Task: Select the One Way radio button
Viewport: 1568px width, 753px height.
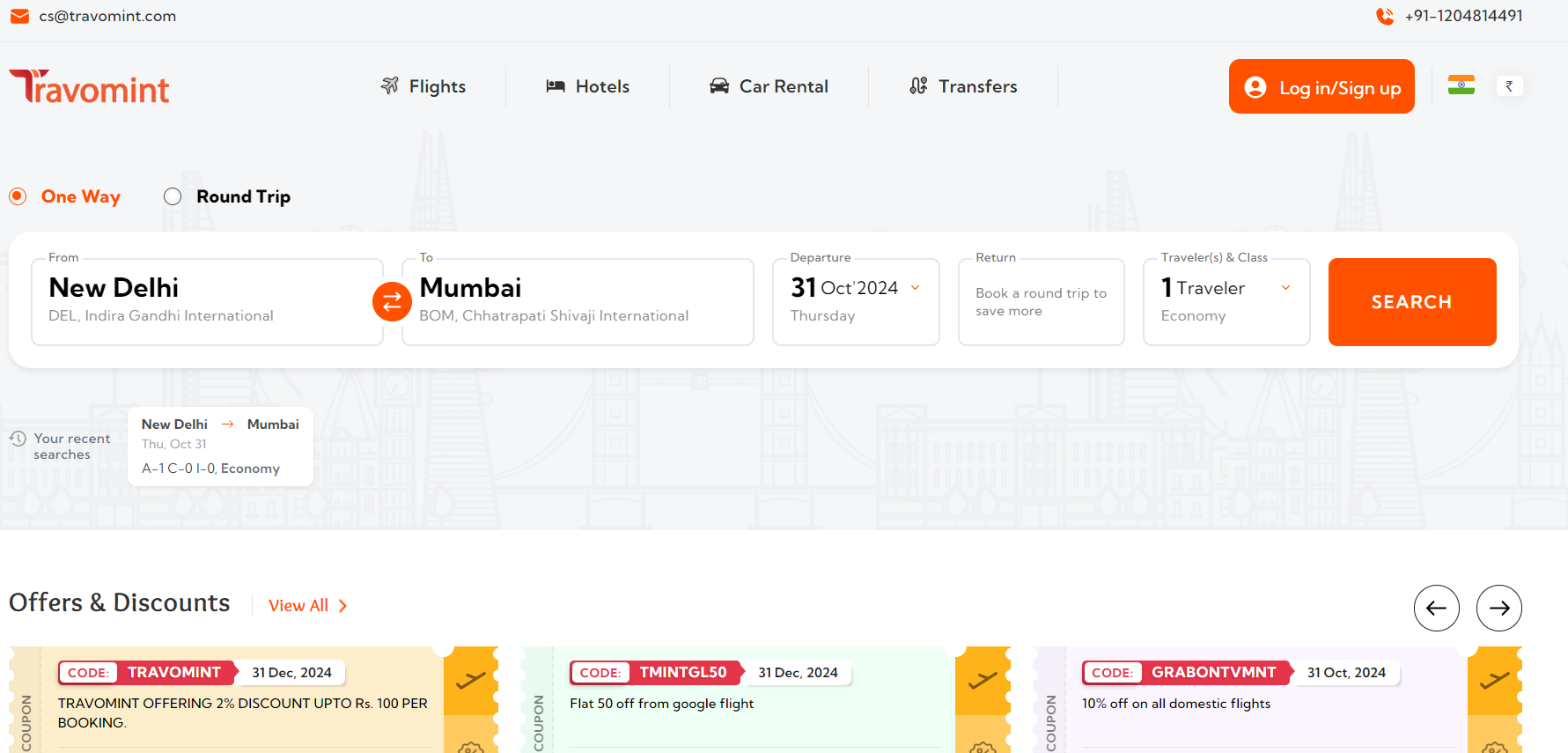Action: coord(18,196)
